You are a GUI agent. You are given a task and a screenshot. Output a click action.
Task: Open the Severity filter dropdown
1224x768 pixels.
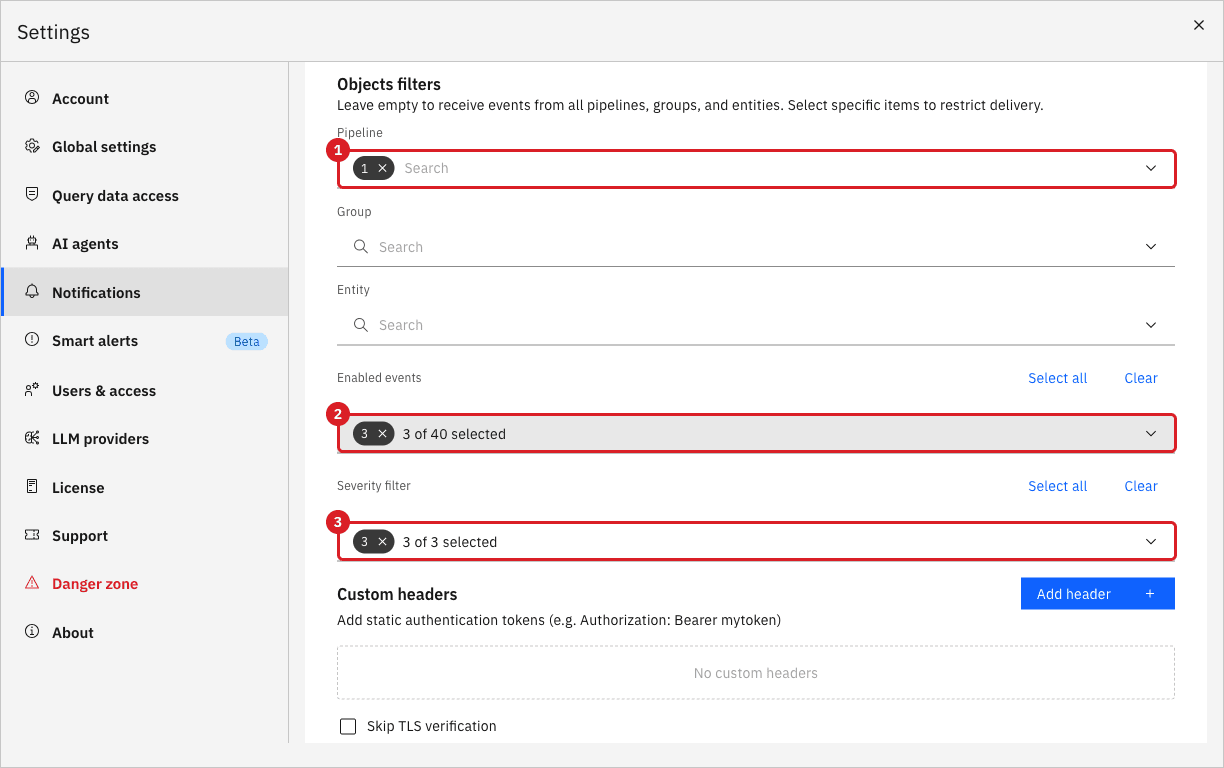pos(756,542)
